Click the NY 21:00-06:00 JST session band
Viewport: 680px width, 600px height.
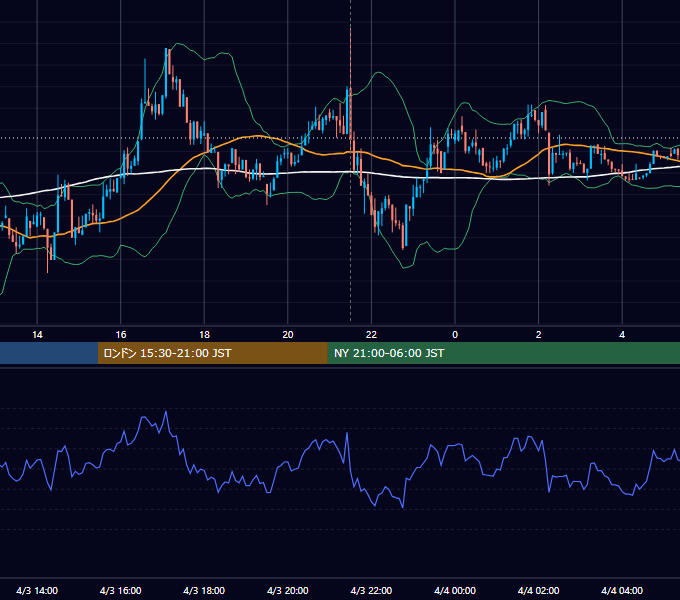pyautogui.click(x=503, y=353)
